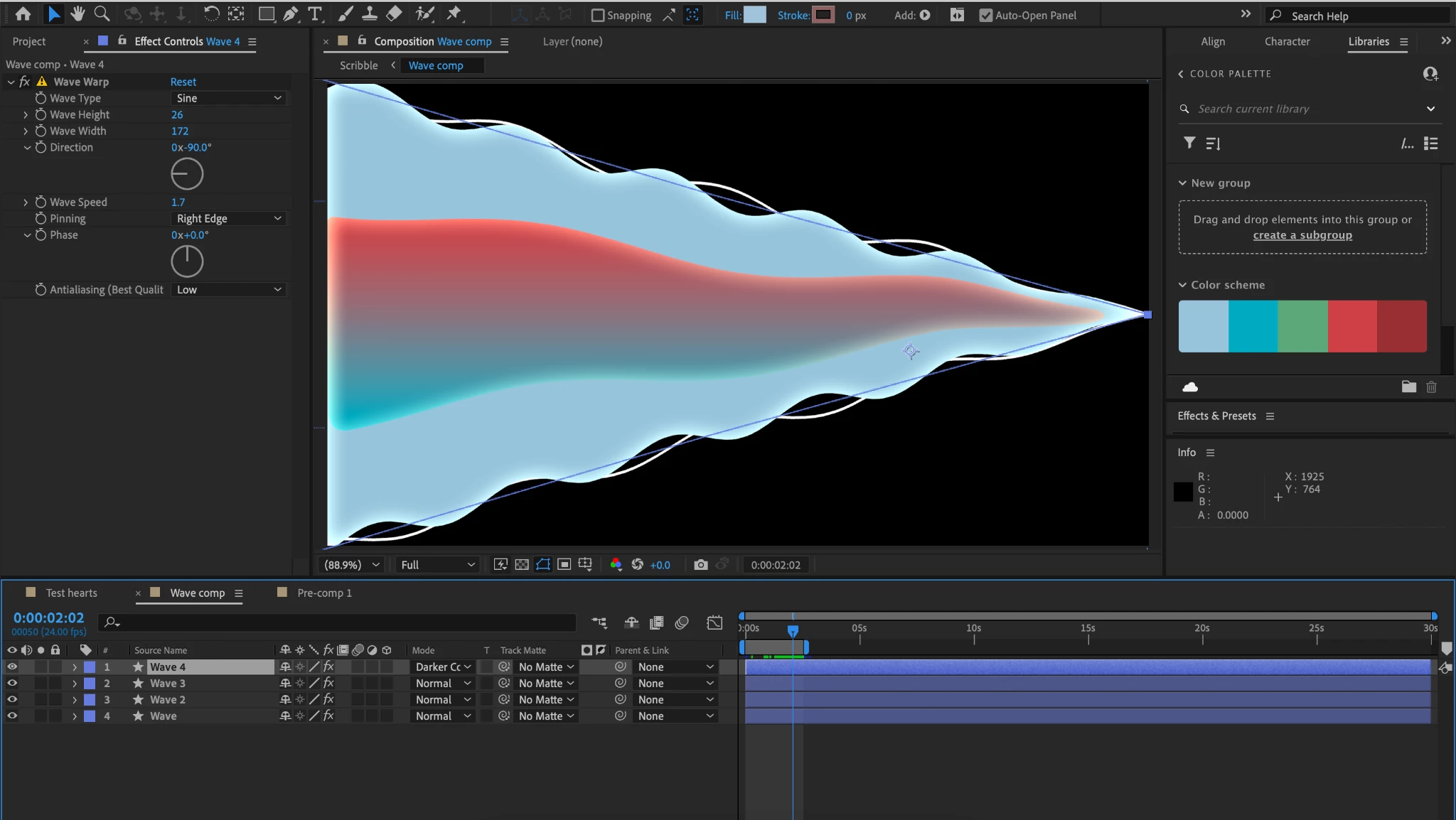
Task: Open the Home screen icon
Action: [23, 14]
